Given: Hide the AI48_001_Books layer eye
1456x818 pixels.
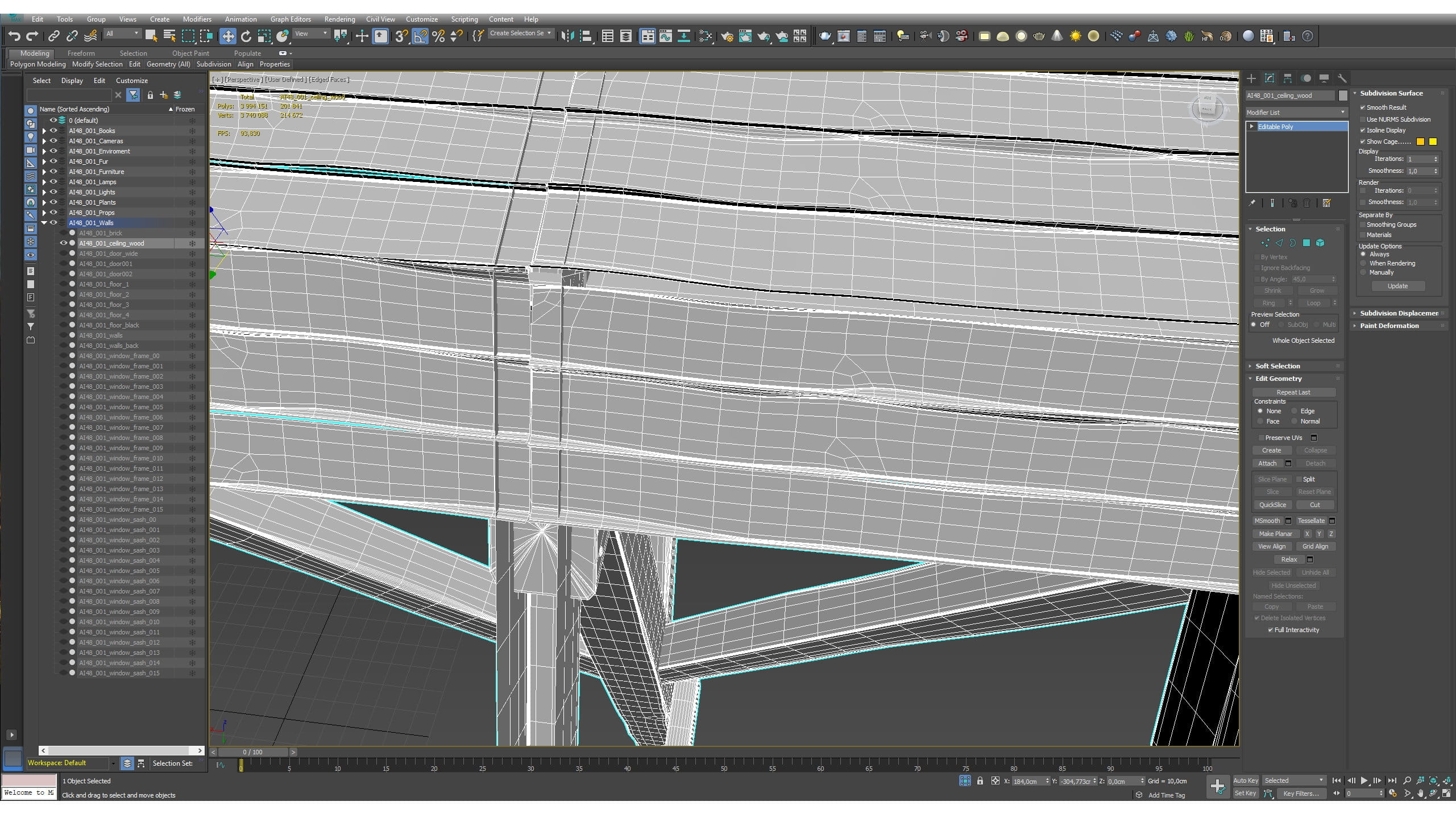Looking at the screenshot, I should (53, 131).
